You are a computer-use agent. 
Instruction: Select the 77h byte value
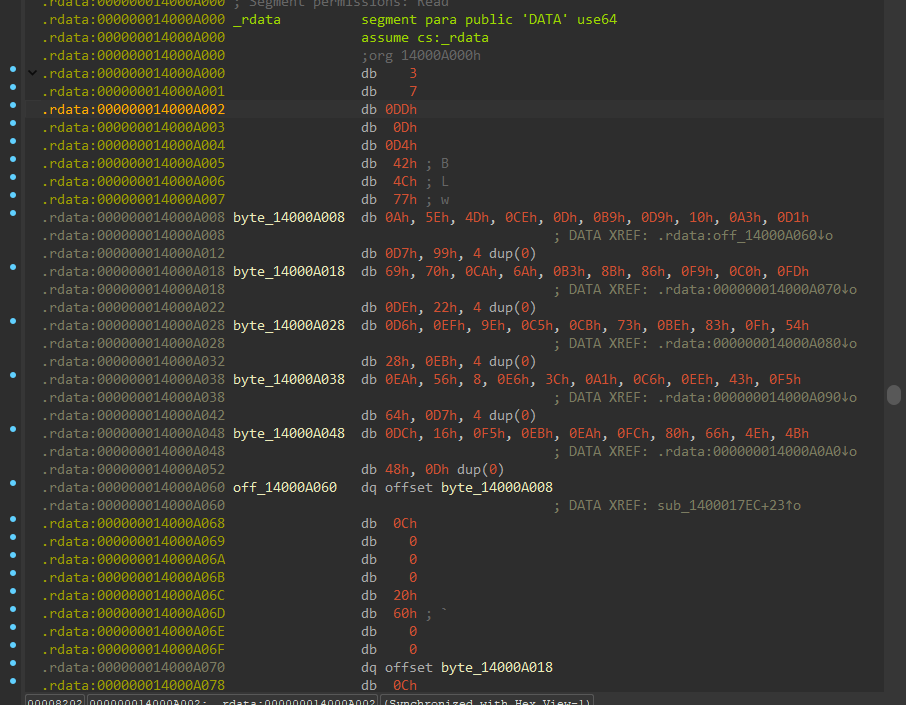click(x=404, y=199)
